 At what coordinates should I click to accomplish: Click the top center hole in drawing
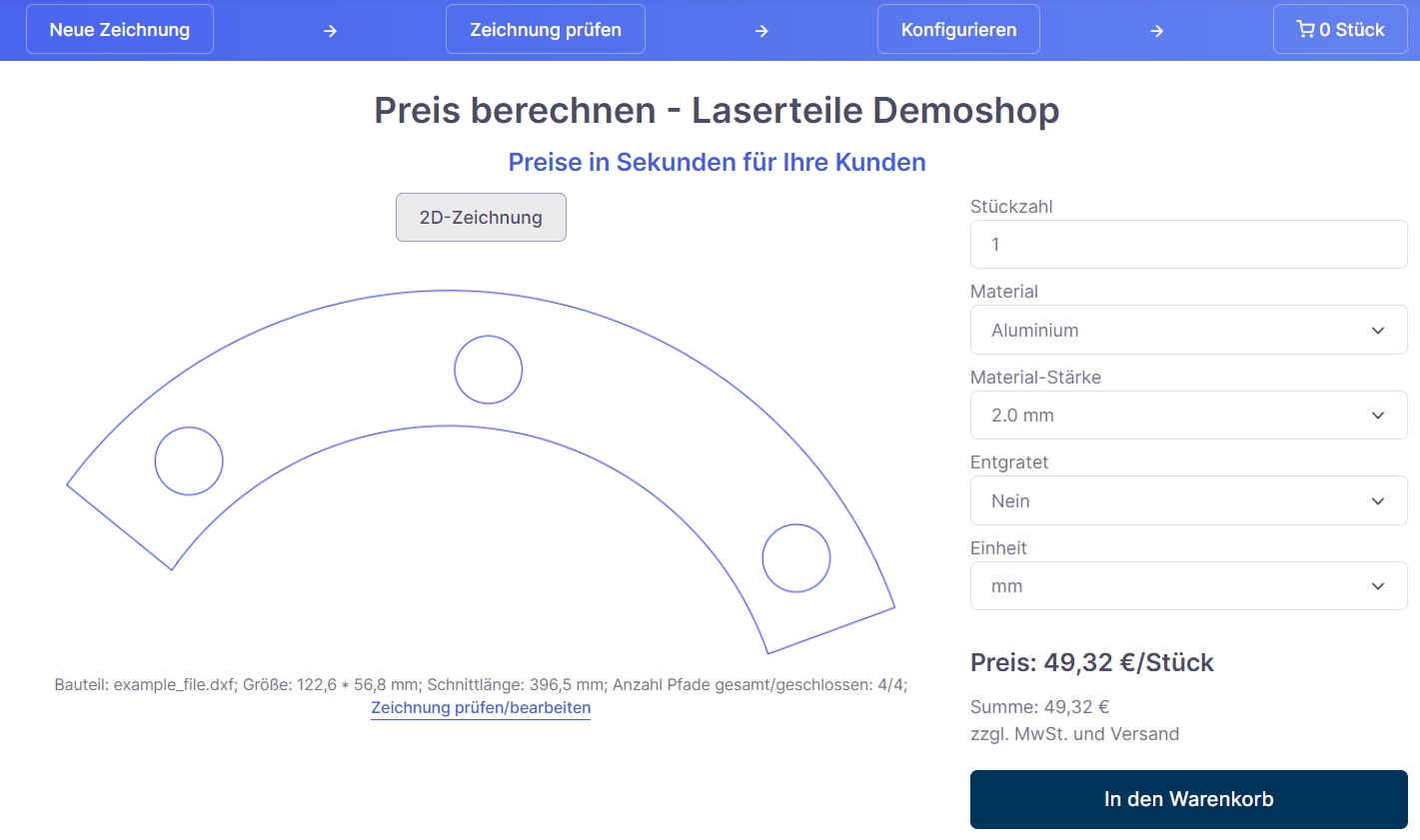coord(489,370)
